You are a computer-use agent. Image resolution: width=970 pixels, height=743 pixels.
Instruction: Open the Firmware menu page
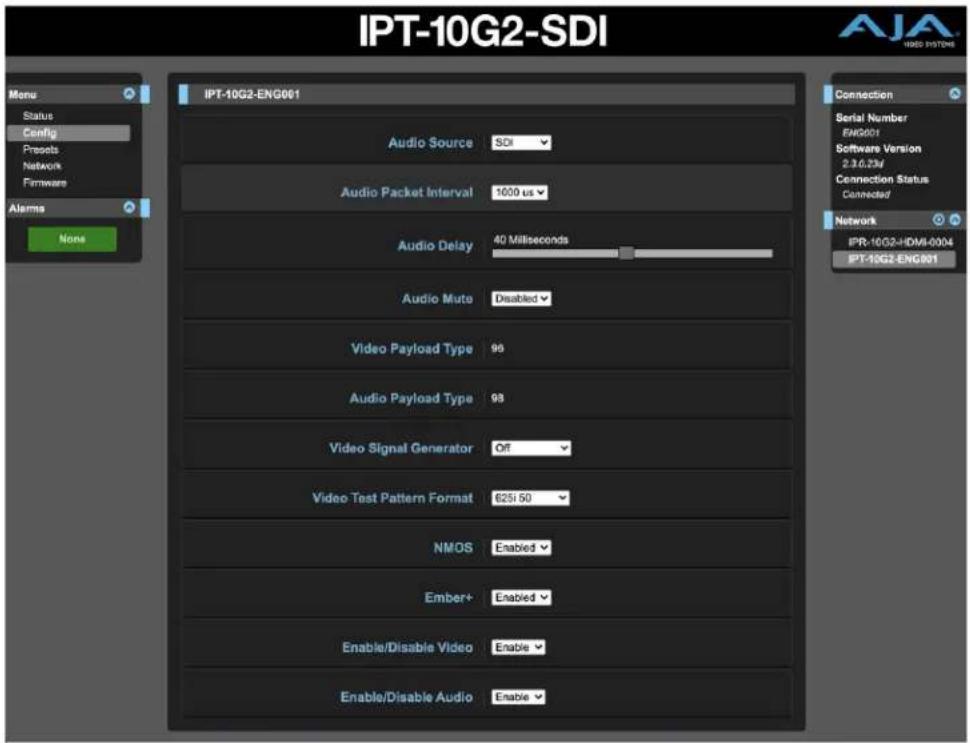pos(45,183)
